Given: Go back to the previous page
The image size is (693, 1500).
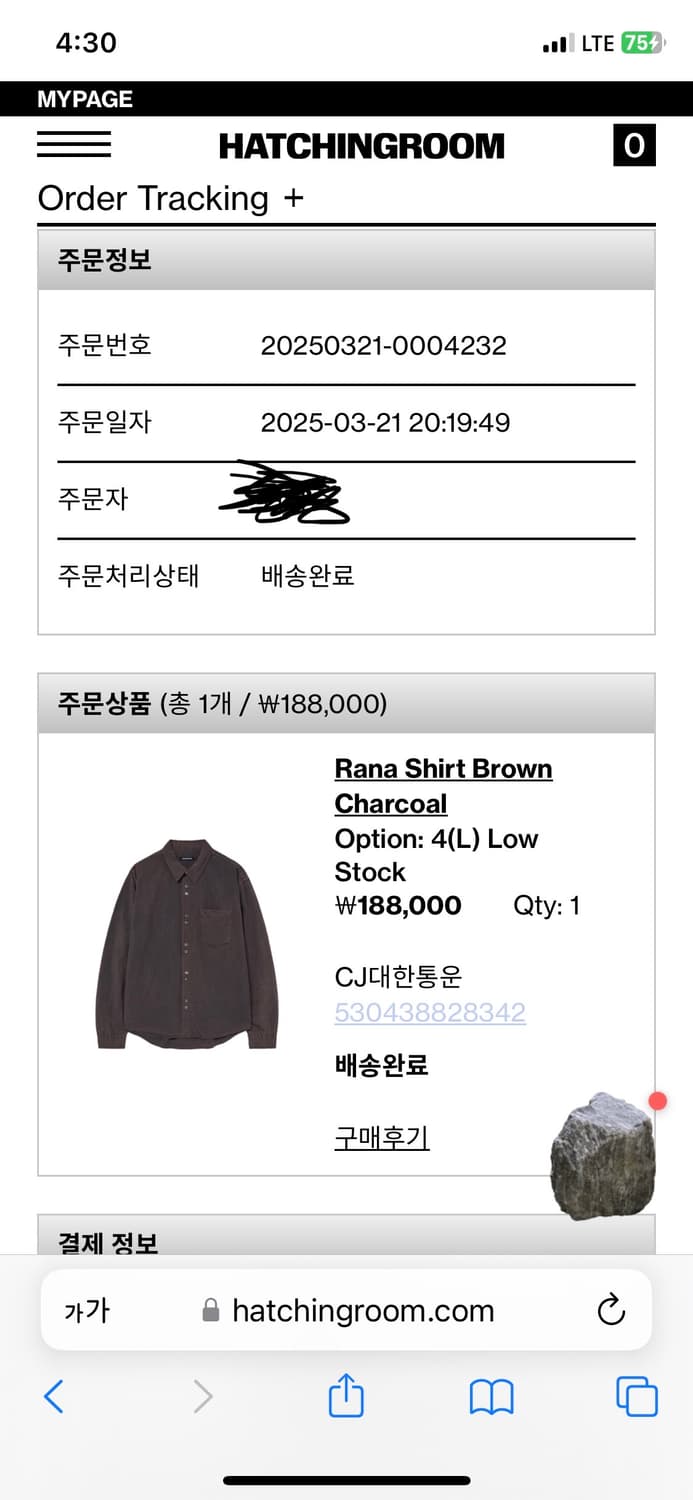Looking at the screenshot, I should (54, 1396).
